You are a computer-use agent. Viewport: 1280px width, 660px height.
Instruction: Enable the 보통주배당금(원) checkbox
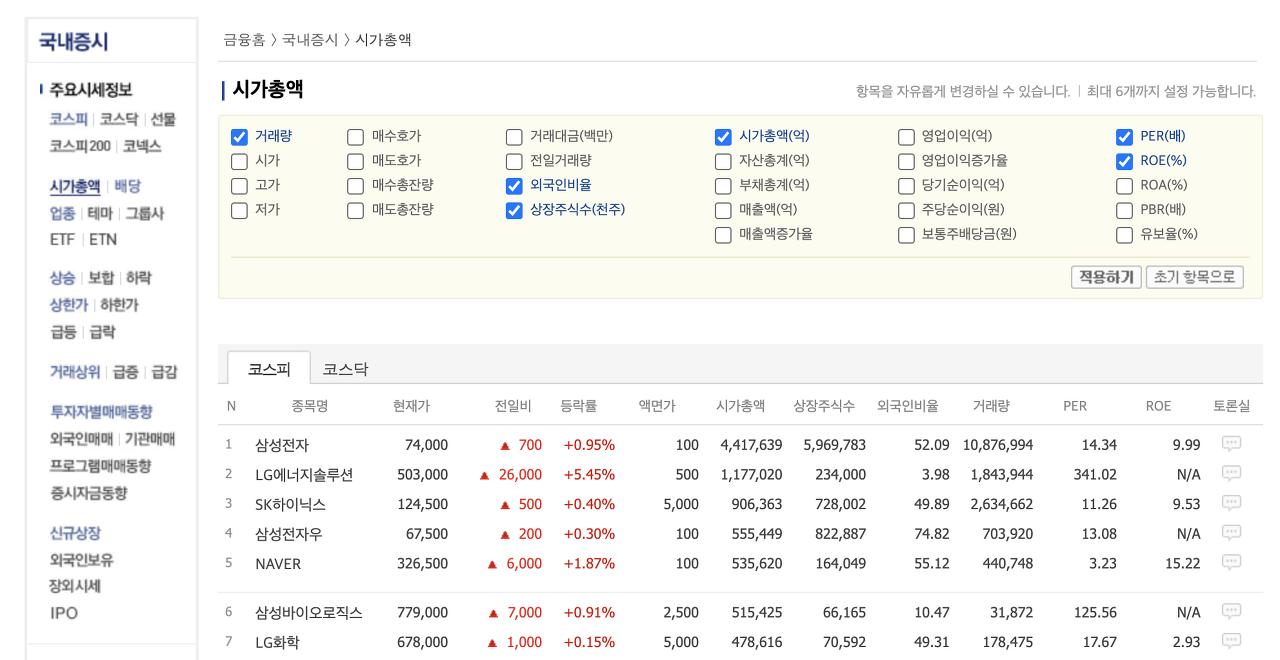[906, 235]
